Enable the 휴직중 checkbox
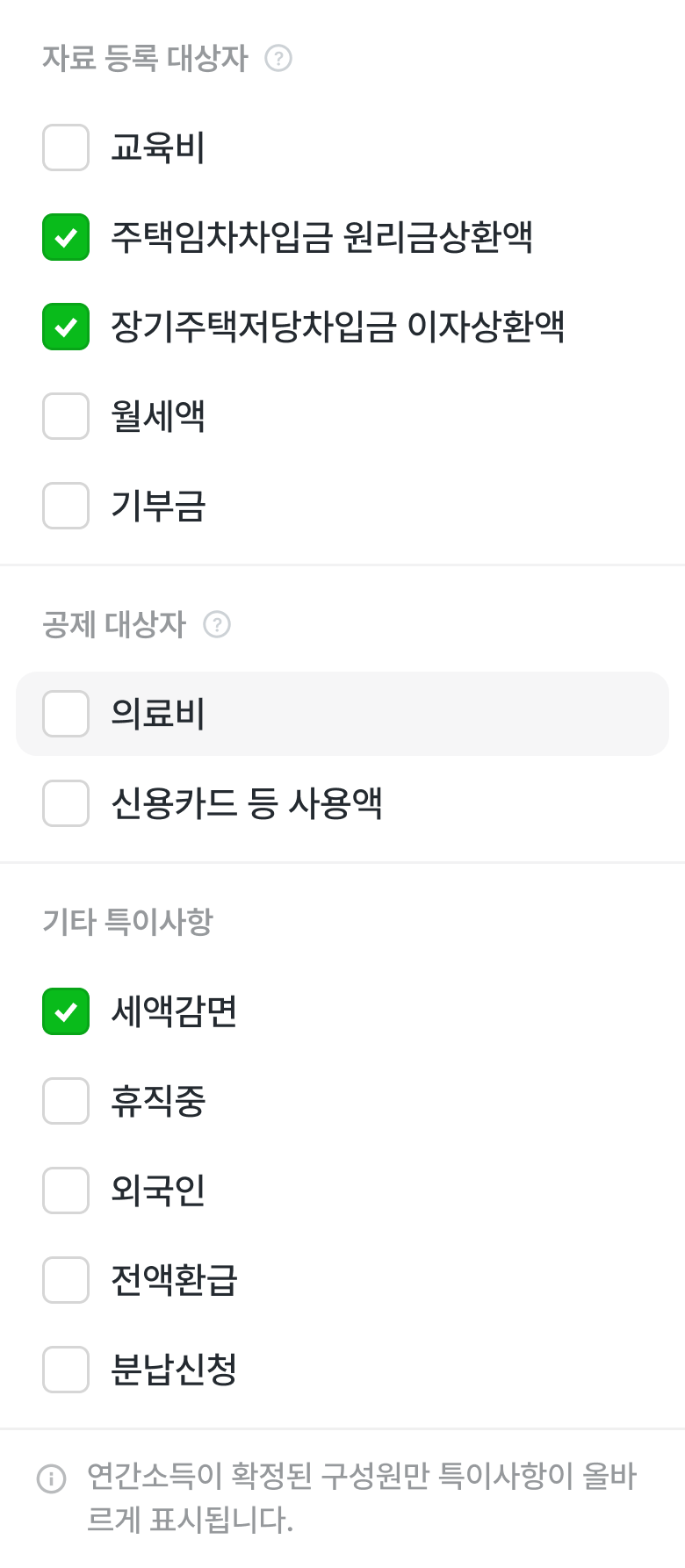The image size is (685, 1568). [x=66, y=1101]
